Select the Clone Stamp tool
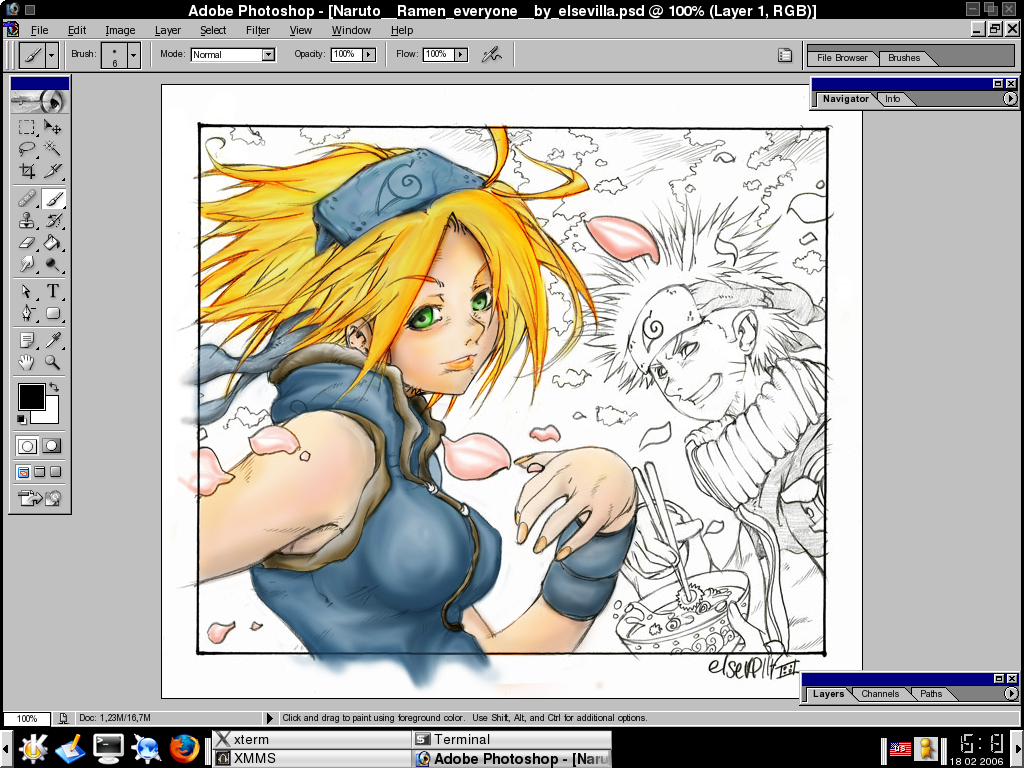The width and height of the screenshot is (1024, 768). 27,221
